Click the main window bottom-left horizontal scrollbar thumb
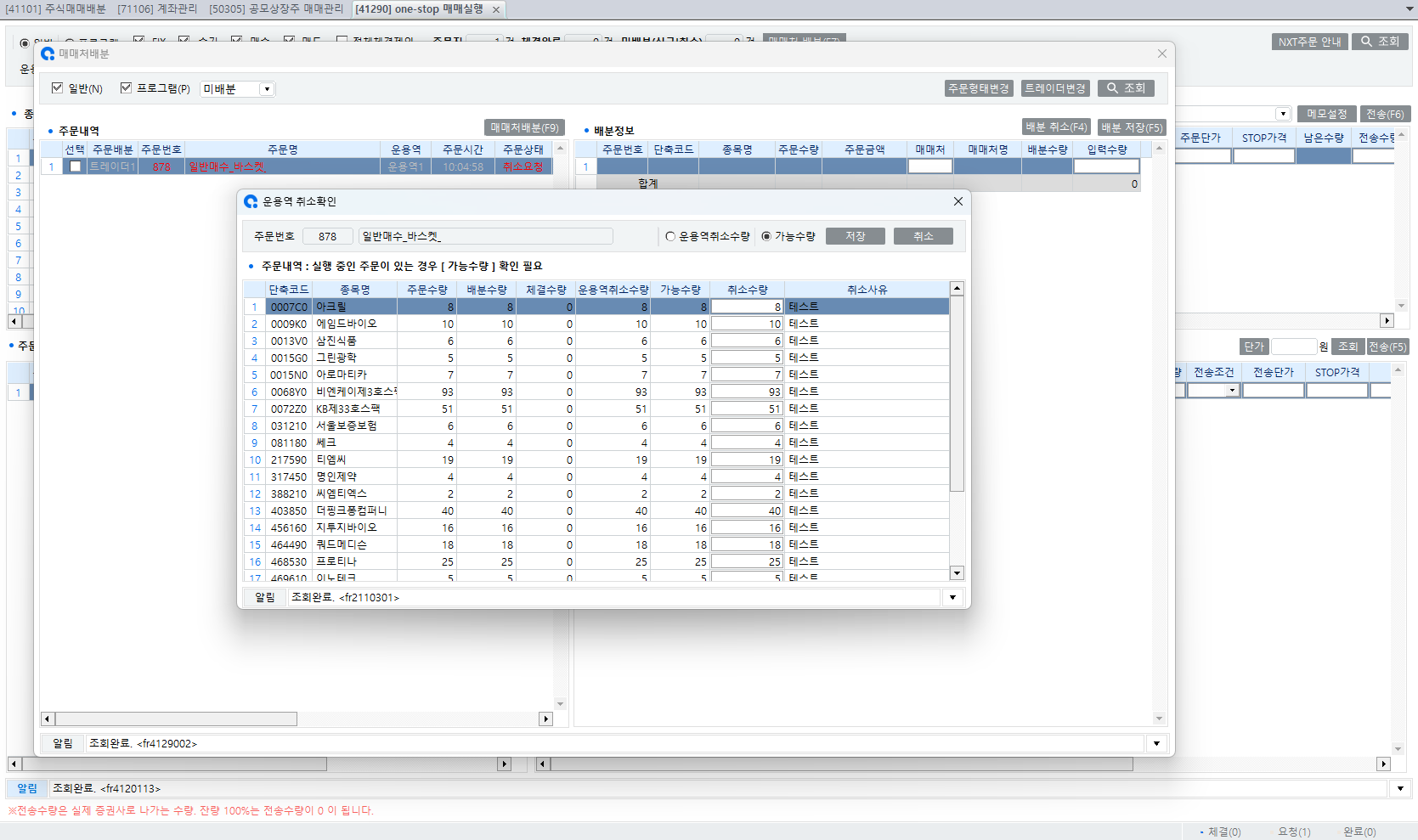 point(173,764)
